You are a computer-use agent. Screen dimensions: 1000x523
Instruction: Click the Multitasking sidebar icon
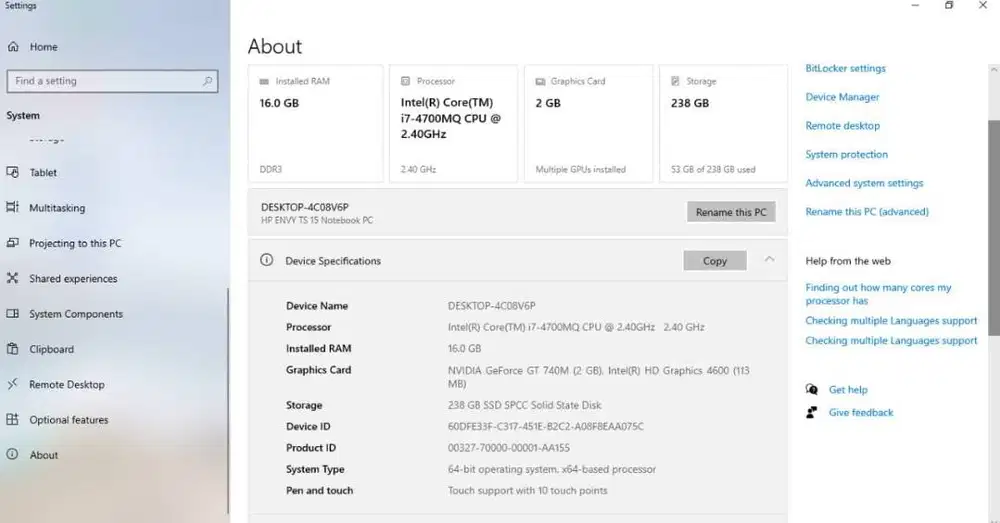[13, 207]
